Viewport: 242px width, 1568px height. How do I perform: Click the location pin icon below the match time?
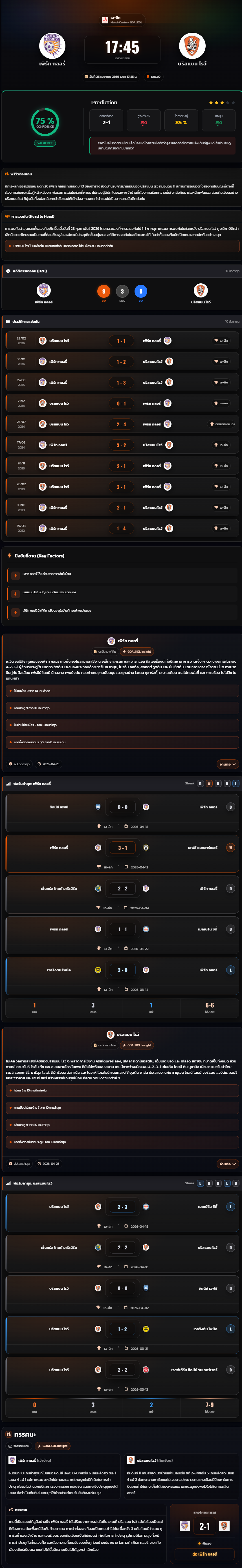point(148,77)
